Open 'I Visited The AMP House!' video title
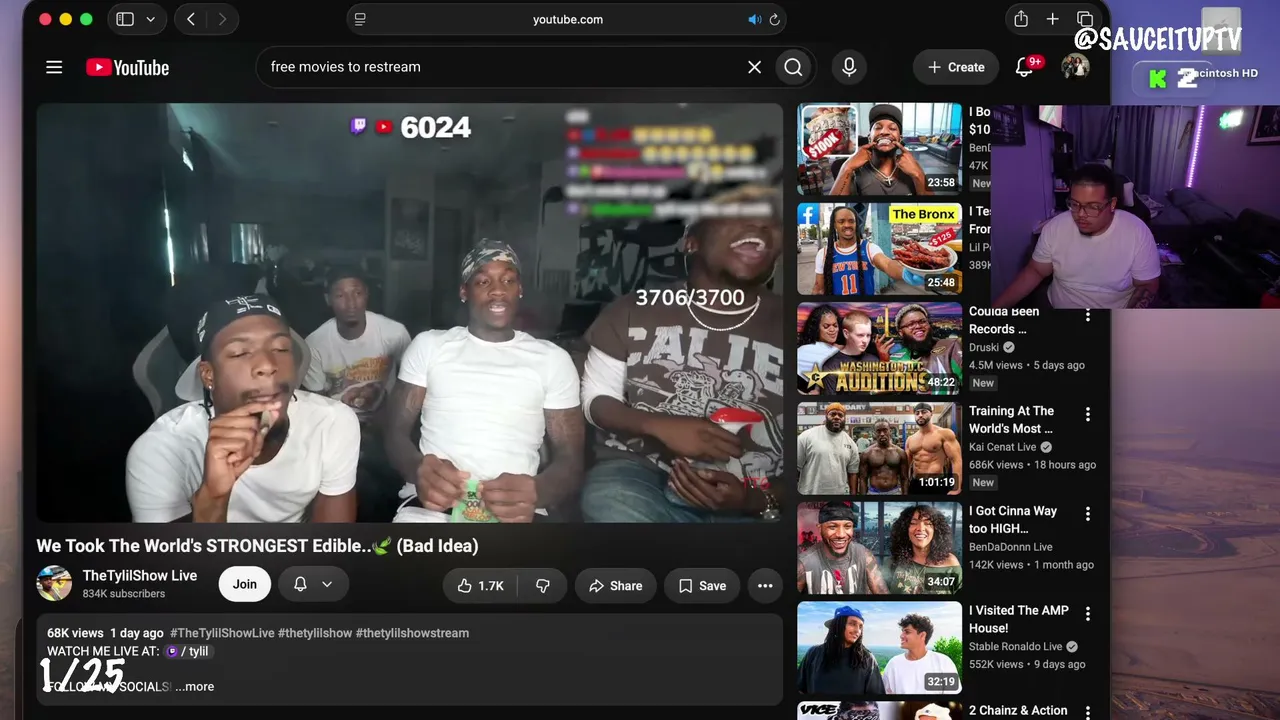This screenshot has height=720, width=1280. (x=1019, y=619)
